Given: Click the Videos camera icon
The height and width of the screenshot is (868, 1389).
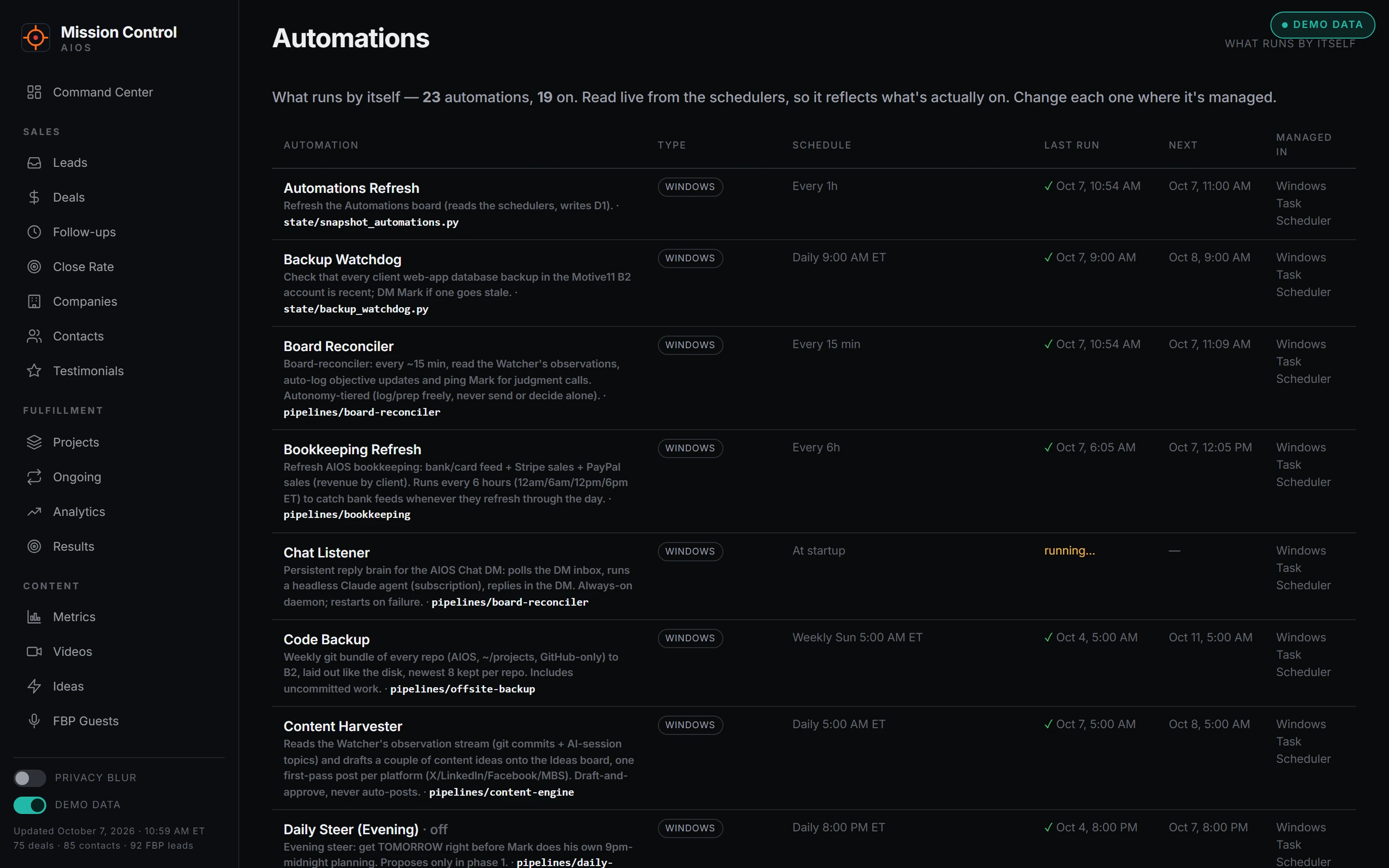Looking at the screenshot, I should [34, 651].
